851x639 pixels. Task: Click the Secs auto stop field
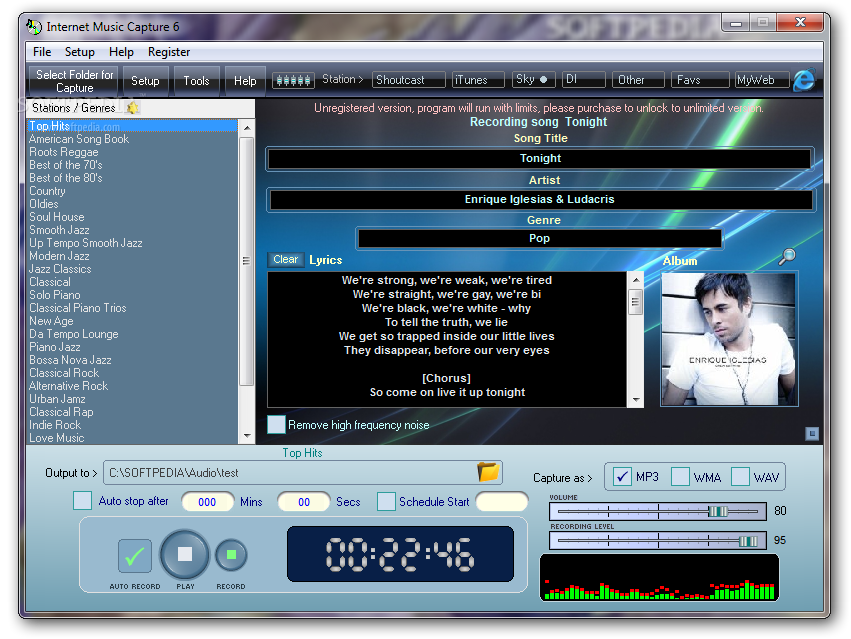(303, 502)
